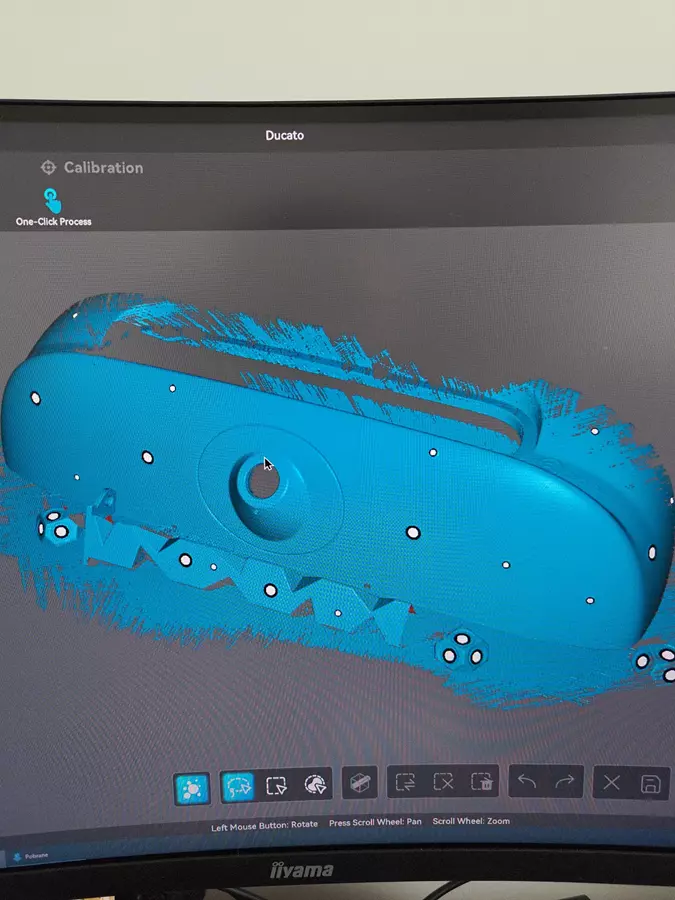This screenshot has height=900, width=675.
Task: Choose the connected-region selection tool
Action: [x=315, y=784]
